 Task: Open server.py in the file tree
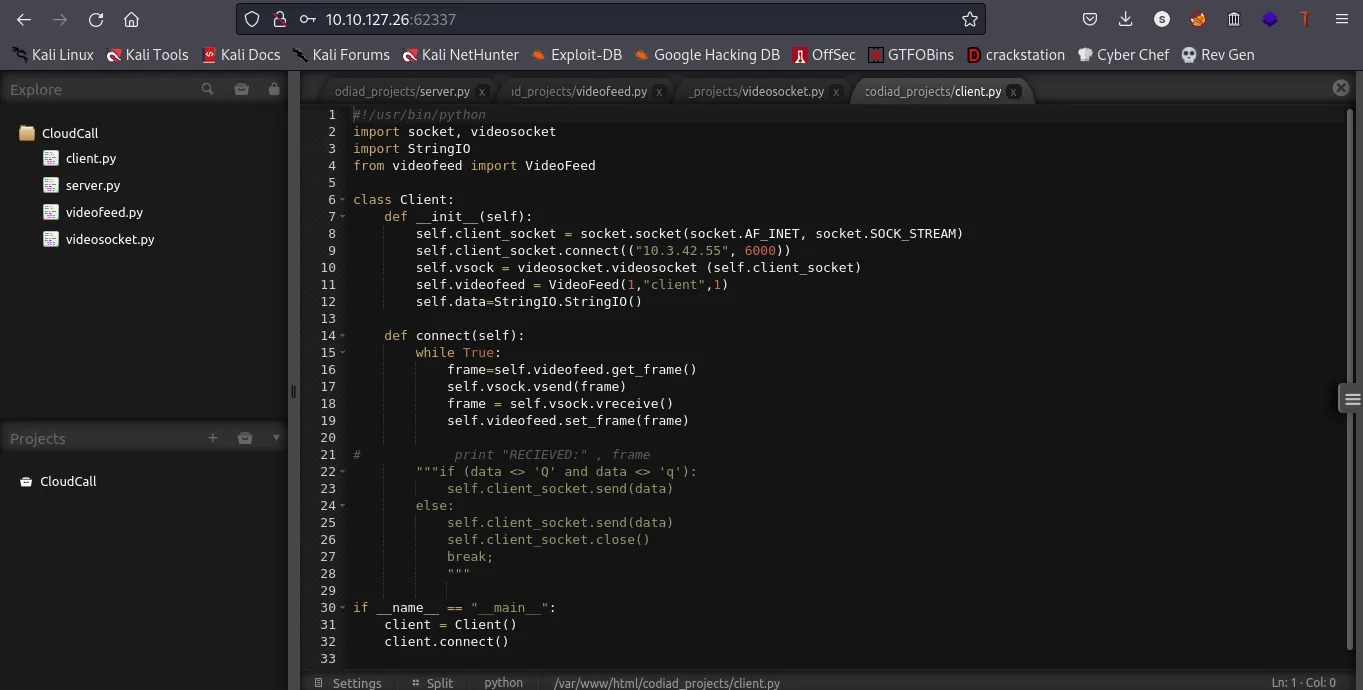(x=93, y=185)
